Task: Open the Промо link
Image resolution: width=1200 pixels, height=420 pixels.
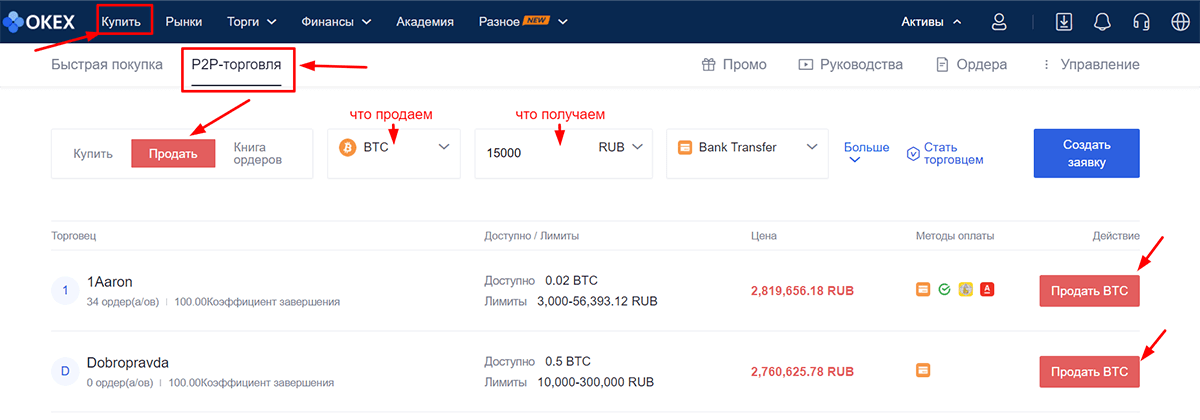Action: 744,64
